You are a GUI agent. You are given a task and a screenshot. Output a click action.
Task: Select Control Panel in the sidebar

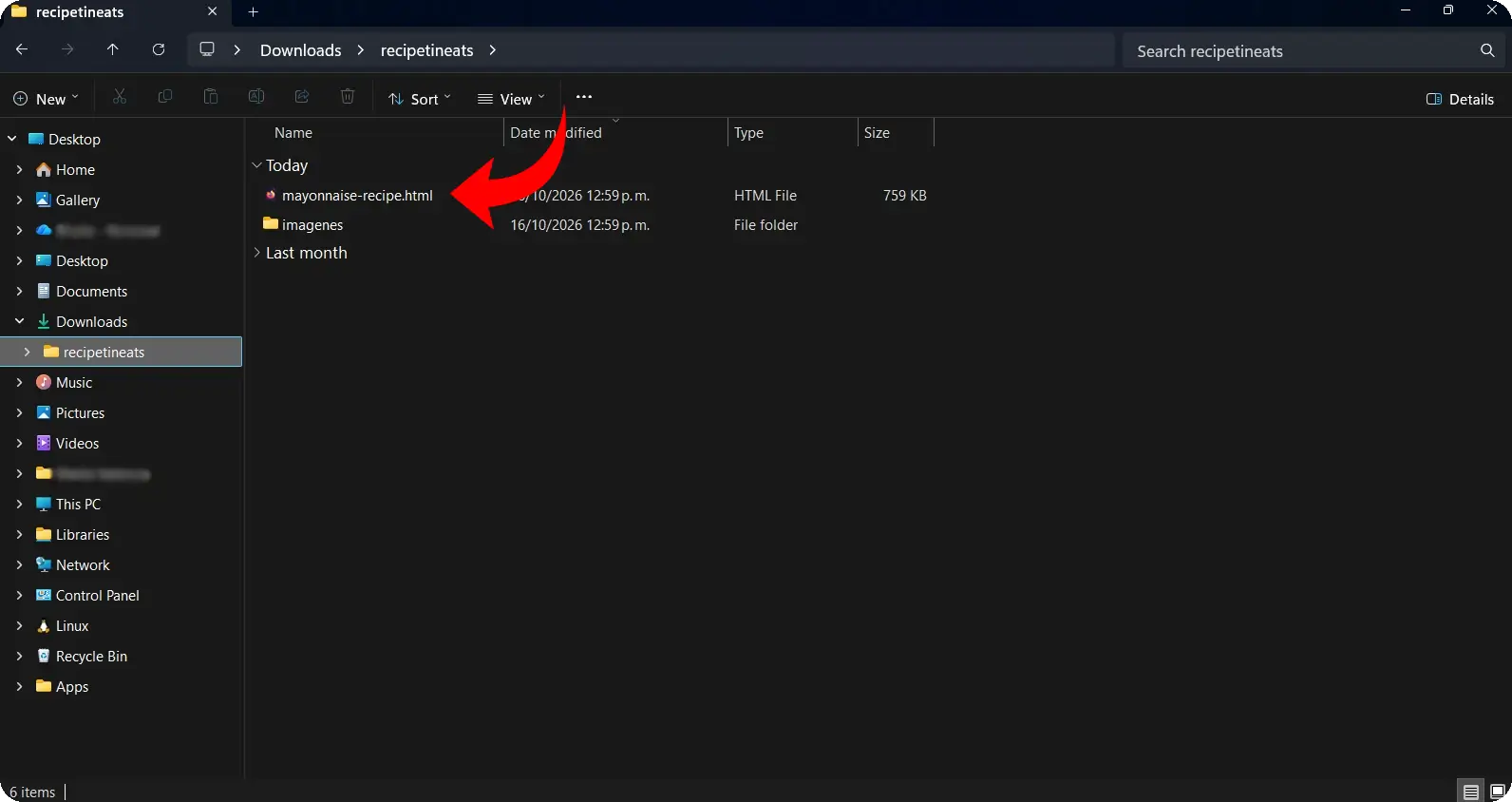tap(97, 595)
